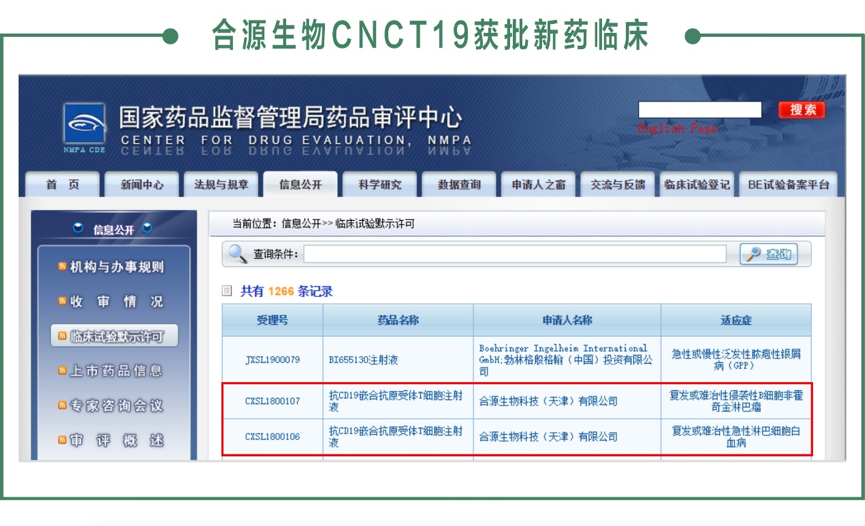Click the 药品名称 column header
Viewport: 865px width, 526px height.
click(x=398, y=320)
